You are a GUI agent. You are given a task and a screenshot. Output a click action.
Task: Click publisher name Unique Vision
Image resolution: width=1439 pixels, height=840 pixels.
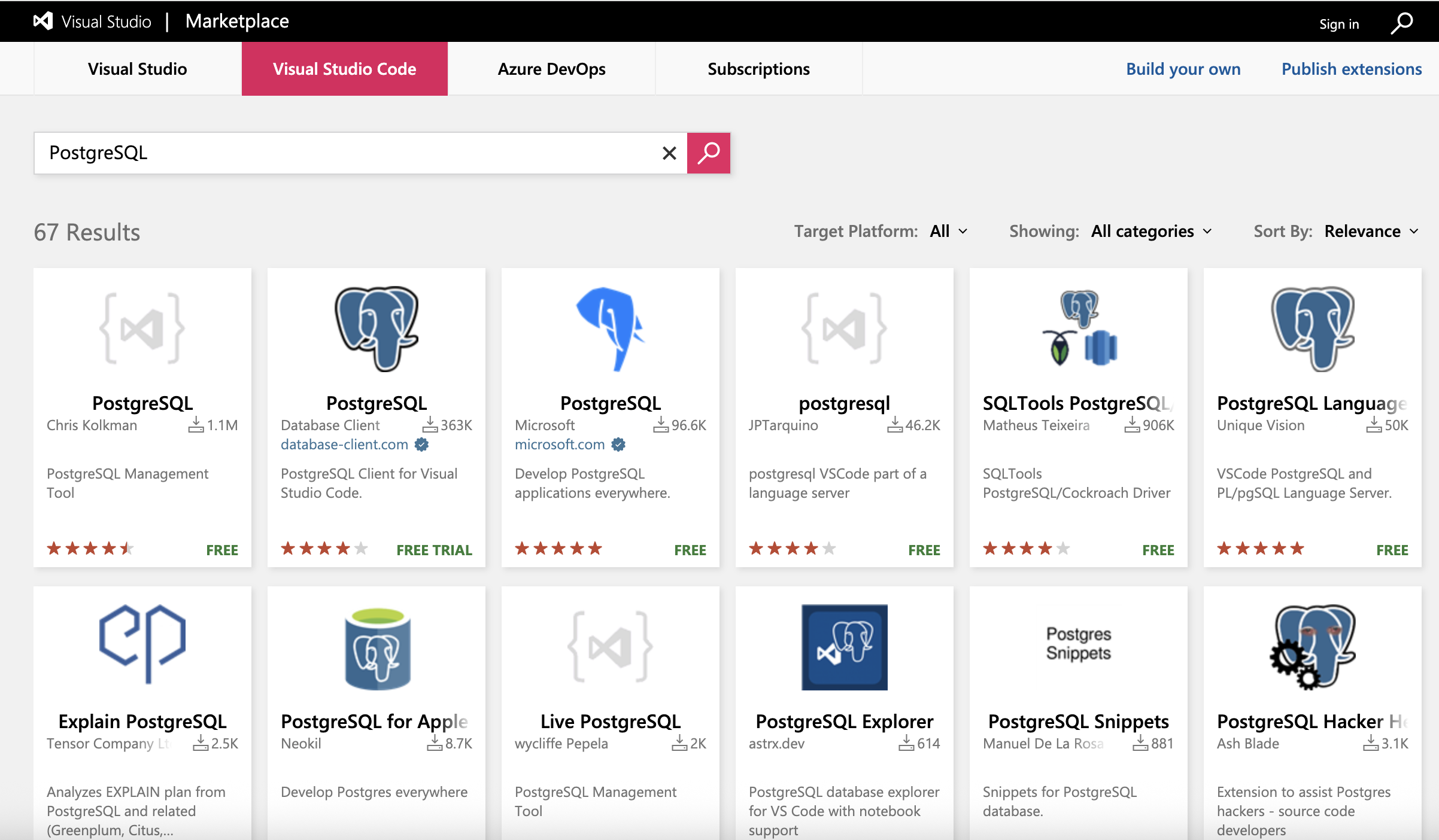click(x=1261, y=425)
